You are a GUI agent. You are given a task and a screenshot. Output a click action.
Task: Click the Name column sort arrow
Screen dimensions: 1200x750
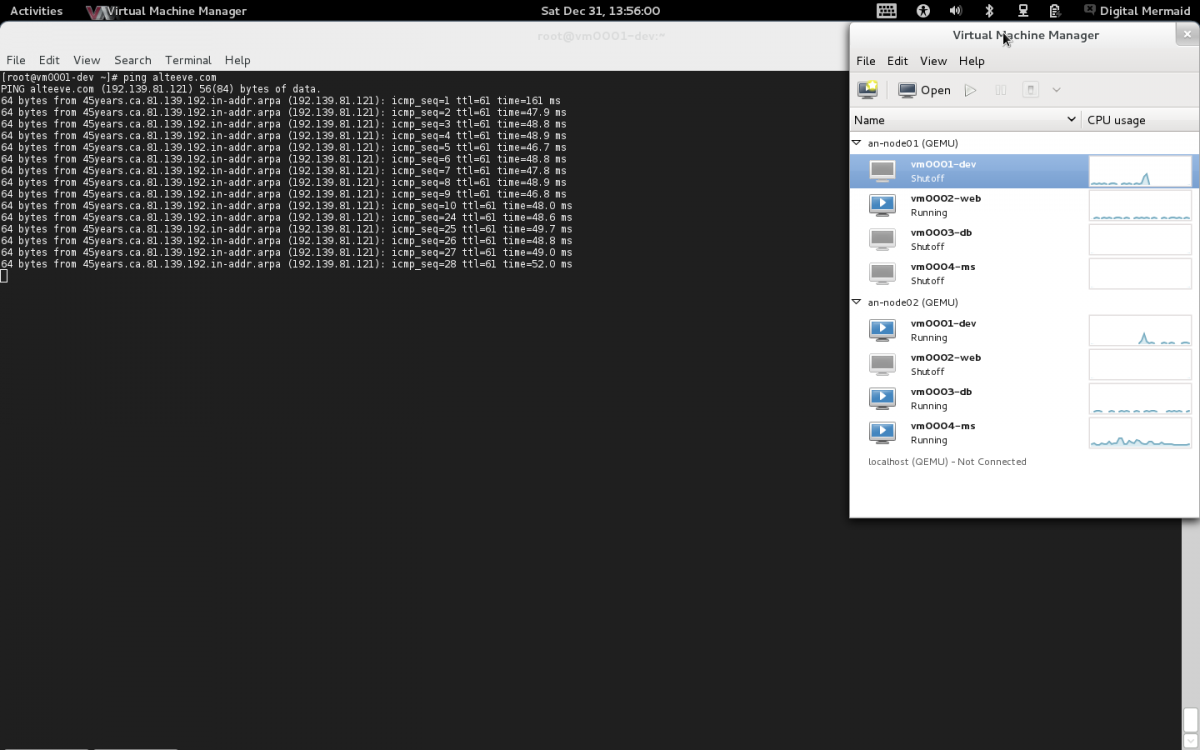1071,120
